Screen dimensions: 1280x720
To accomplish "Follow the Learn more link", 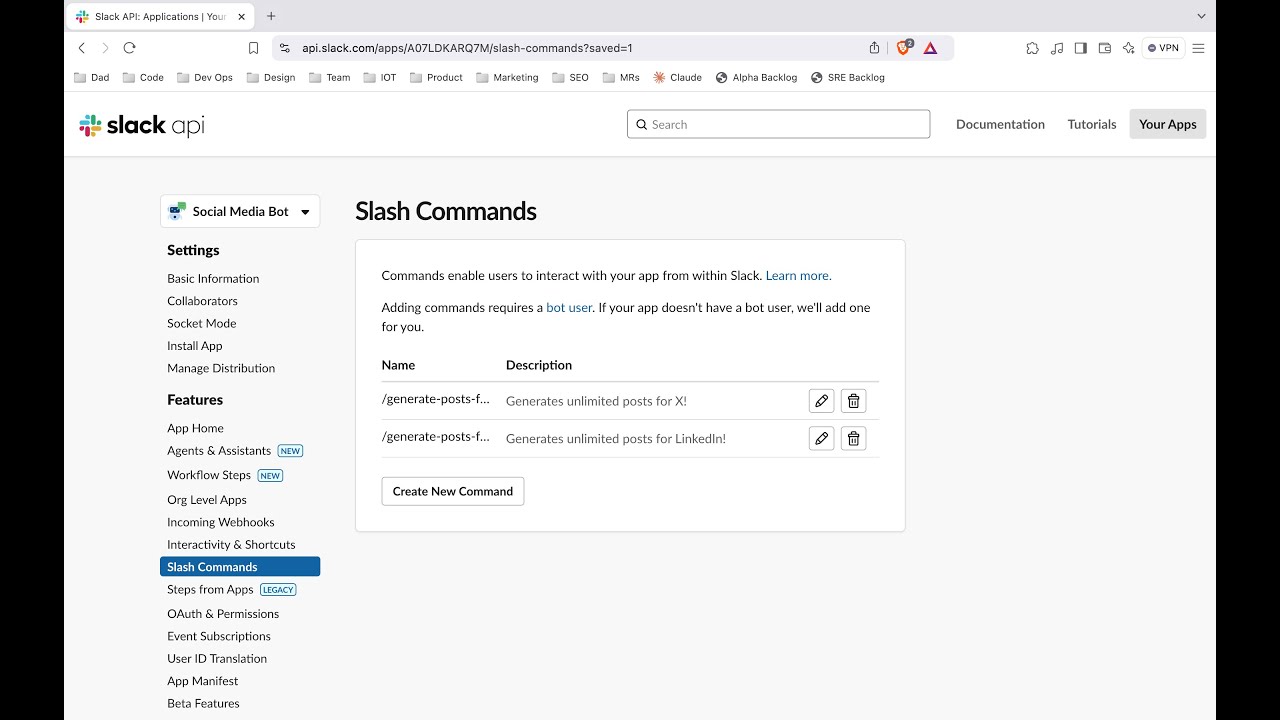I will coord(798,275).
